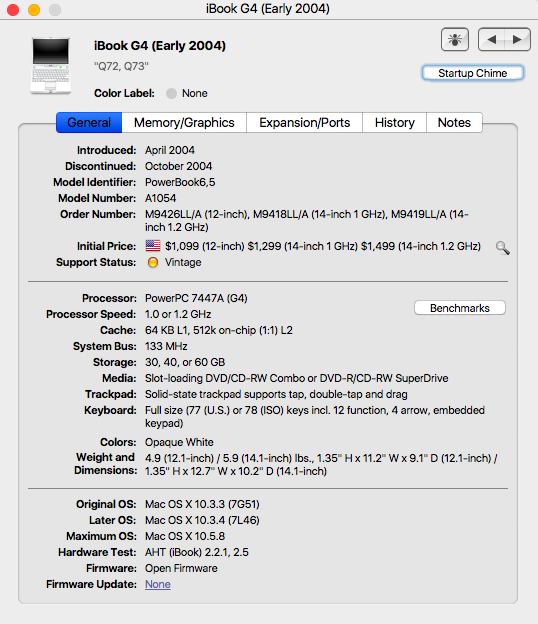Click Maximum OS Mac OS X 10.5.8
The height and width of the screenshot is (624, 538).
(185, 536)
